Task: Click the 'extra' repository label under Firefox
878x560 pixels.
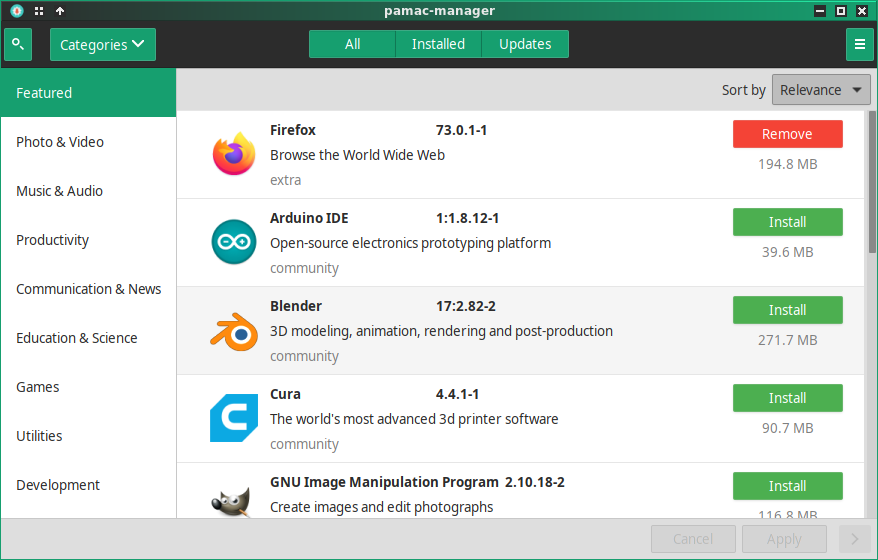Action: (x=286, y=180)
